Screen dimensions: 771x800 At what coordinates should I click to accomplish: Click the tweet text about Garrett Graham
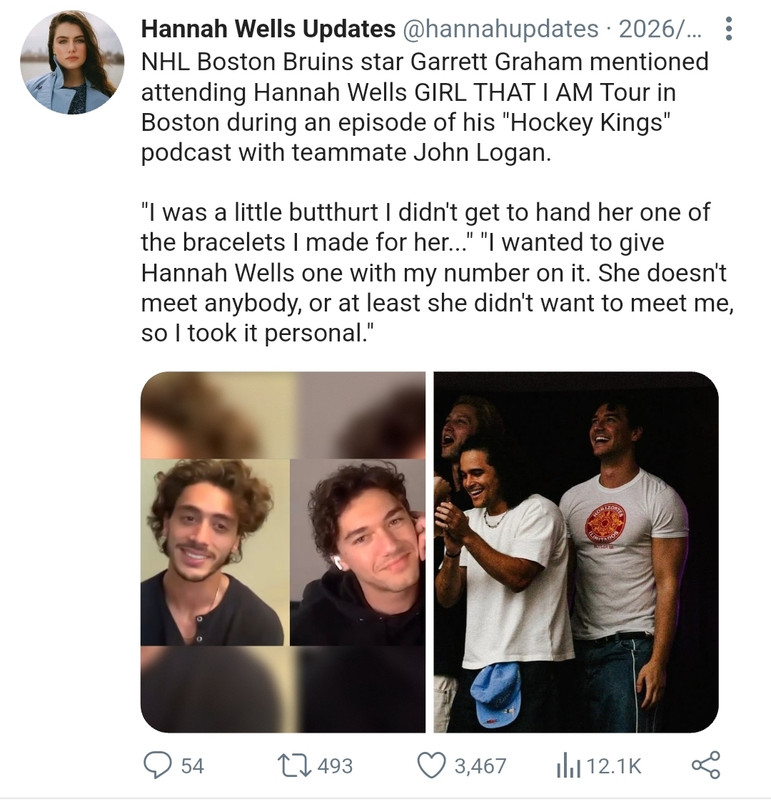pos(425,107)
